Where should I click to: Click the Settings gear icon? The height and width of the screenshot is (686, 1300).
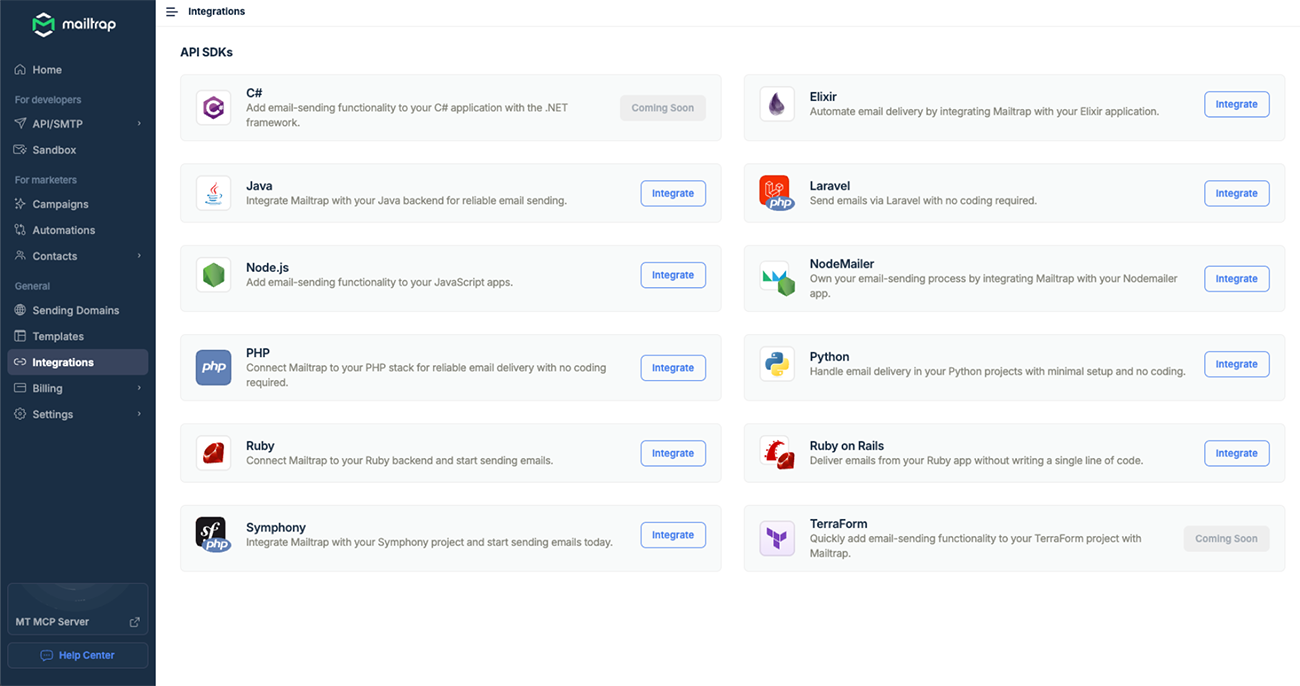coord(20,414)
